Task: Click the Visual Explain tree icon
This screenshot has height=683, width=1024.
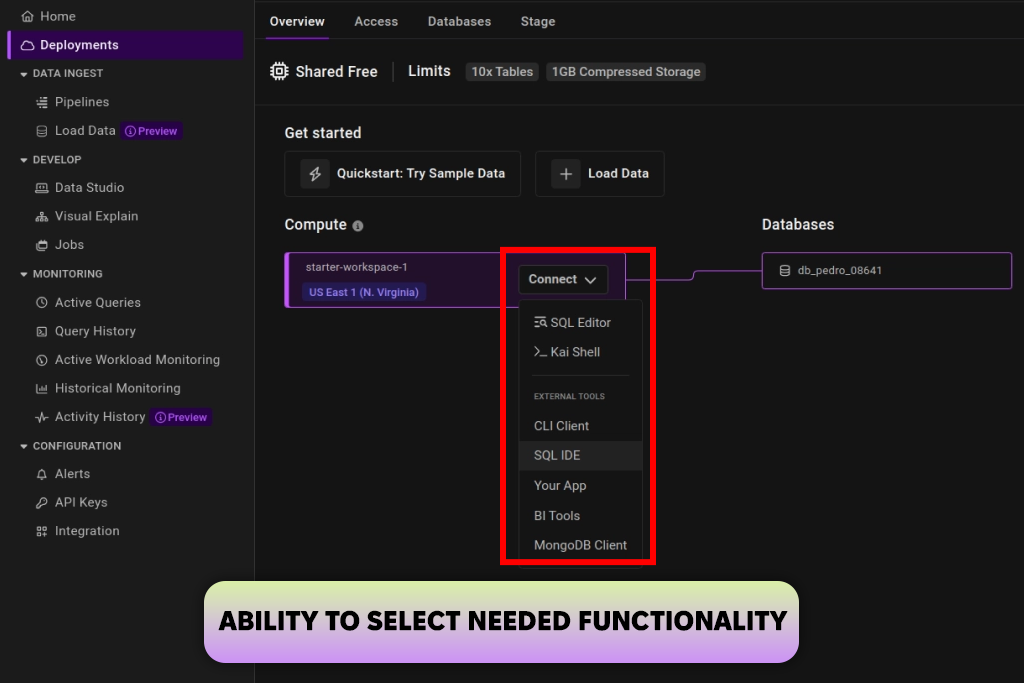Action: [42, 216]
